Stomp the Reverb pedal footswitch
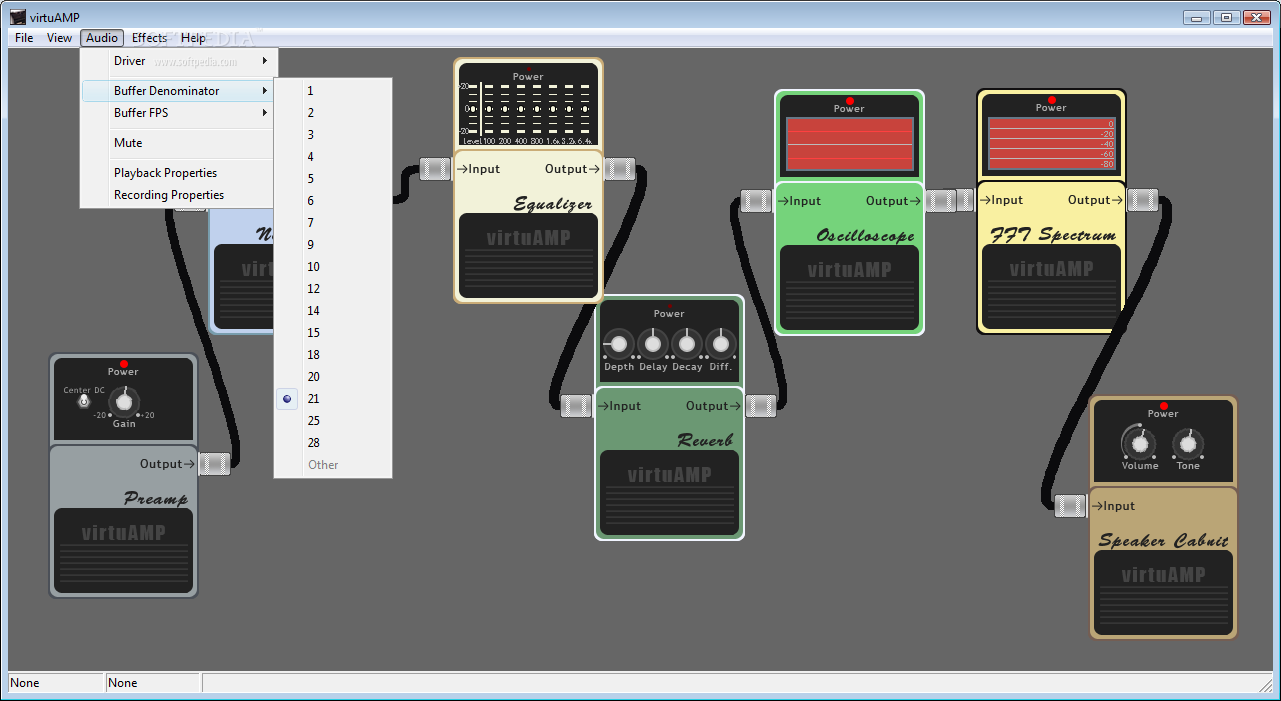The image size is (1281, 701). tap(669, 492)
